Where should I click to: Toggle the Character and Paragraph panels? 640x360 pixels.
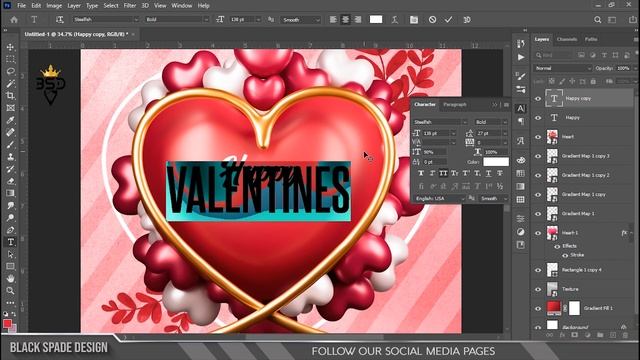pos(414,20)
